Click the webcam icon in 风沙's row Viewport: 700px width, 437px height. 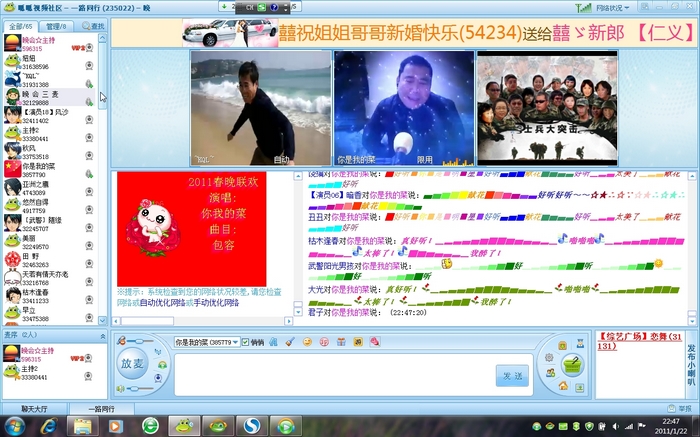(x=89, y=120)
